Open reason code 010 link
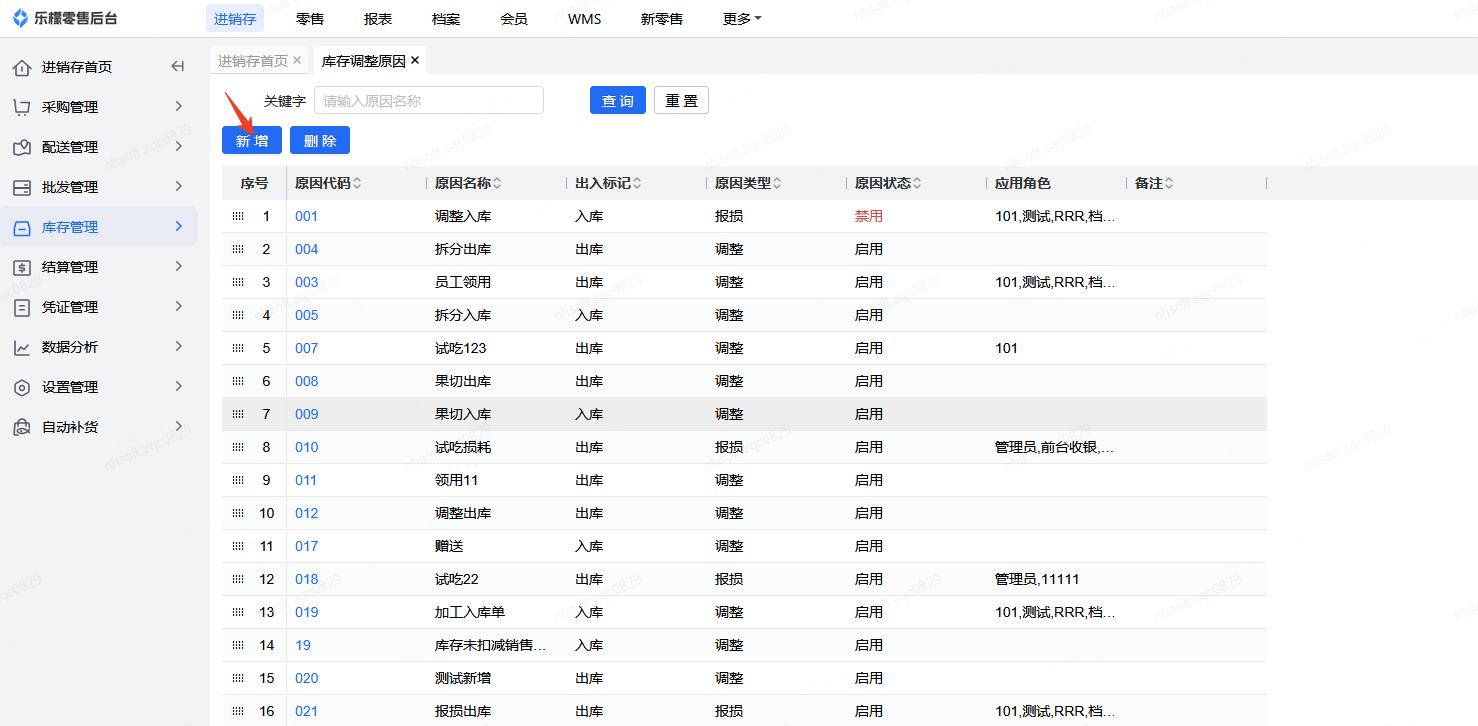Screen dimensions: 1478x726 click(x=306, y=447)
